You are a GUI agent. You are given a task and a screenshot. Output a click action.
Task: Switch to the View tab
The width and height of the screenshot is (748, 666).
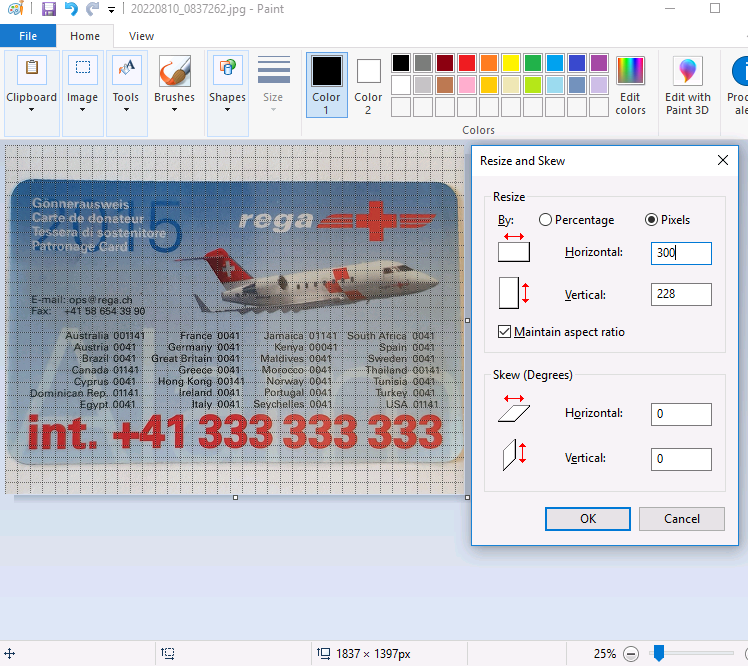point(141,36)
